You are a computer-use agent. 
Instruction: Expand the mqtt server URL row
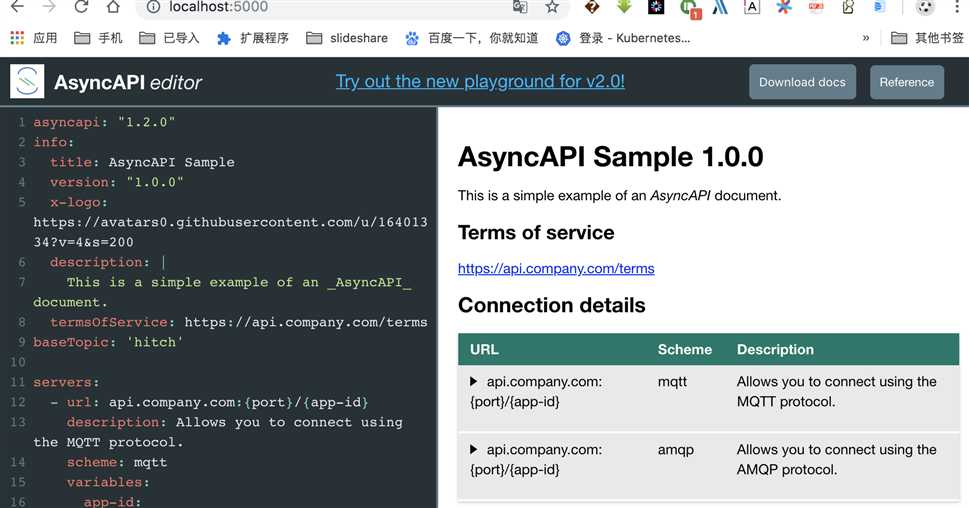tap(473, 381)
